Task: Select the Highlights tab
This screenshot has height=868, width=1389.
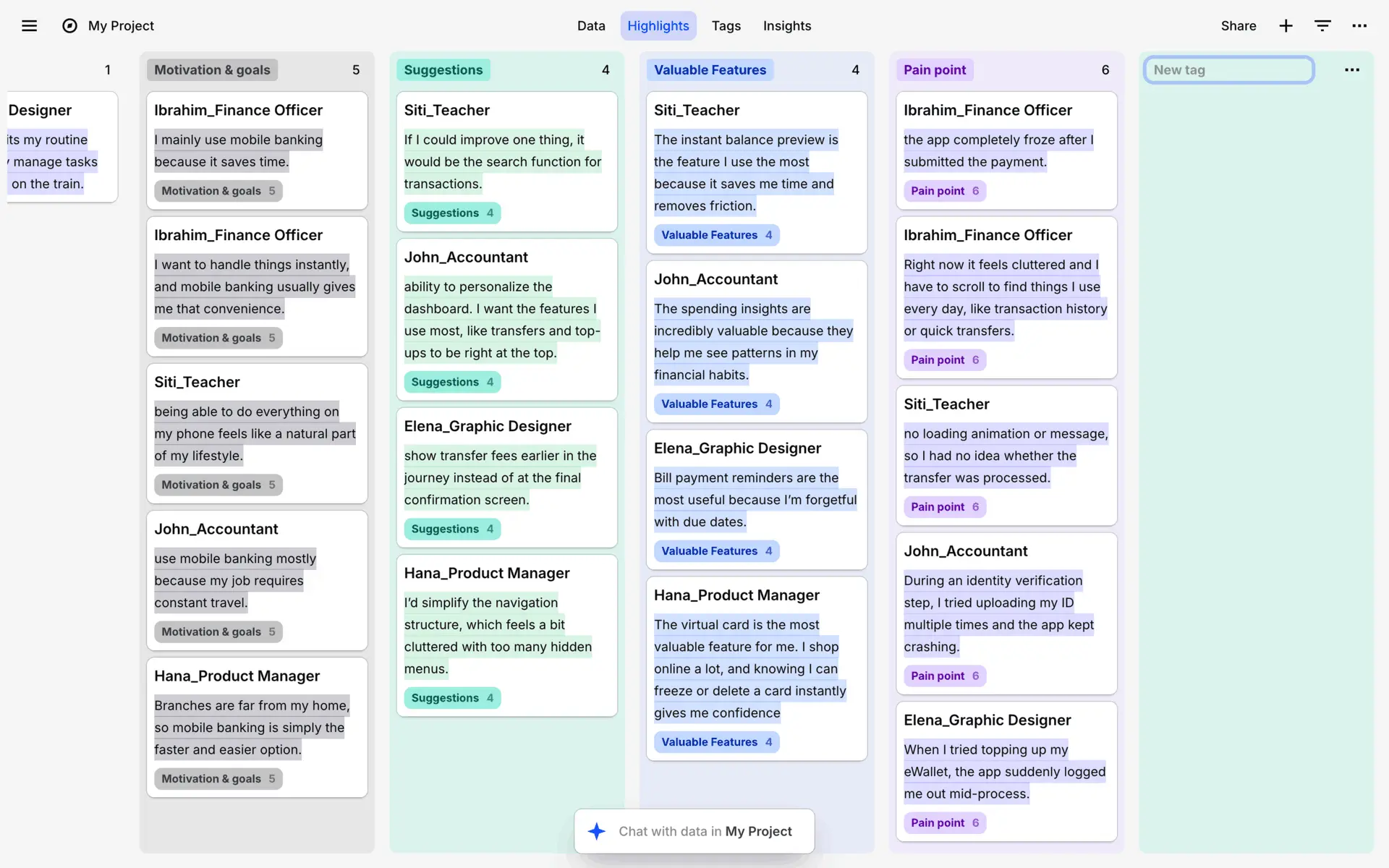Action: tap(658, 26)
